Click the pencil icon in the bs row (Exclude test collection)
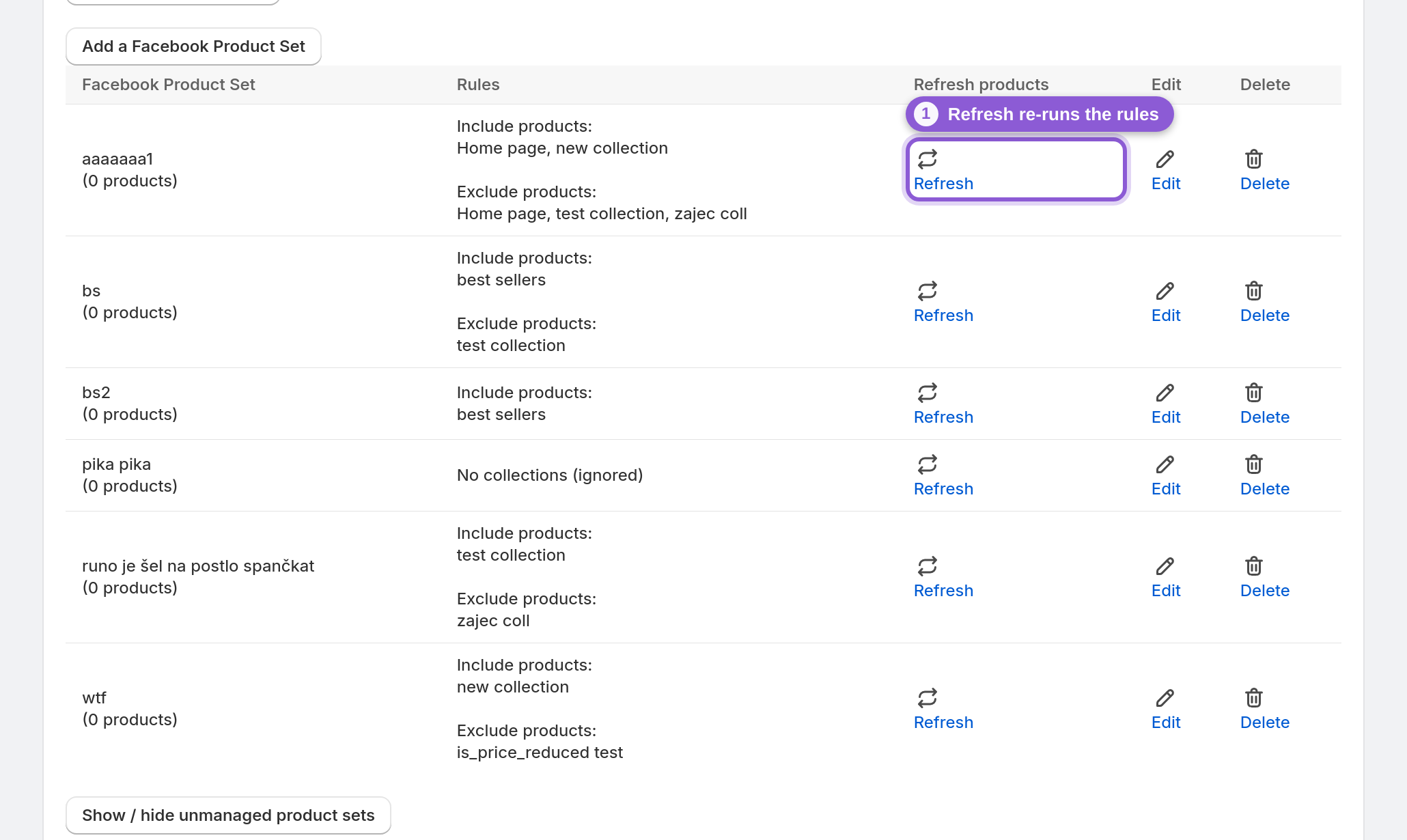This screenshot has height=840, width=1407. click(1165, 291)
